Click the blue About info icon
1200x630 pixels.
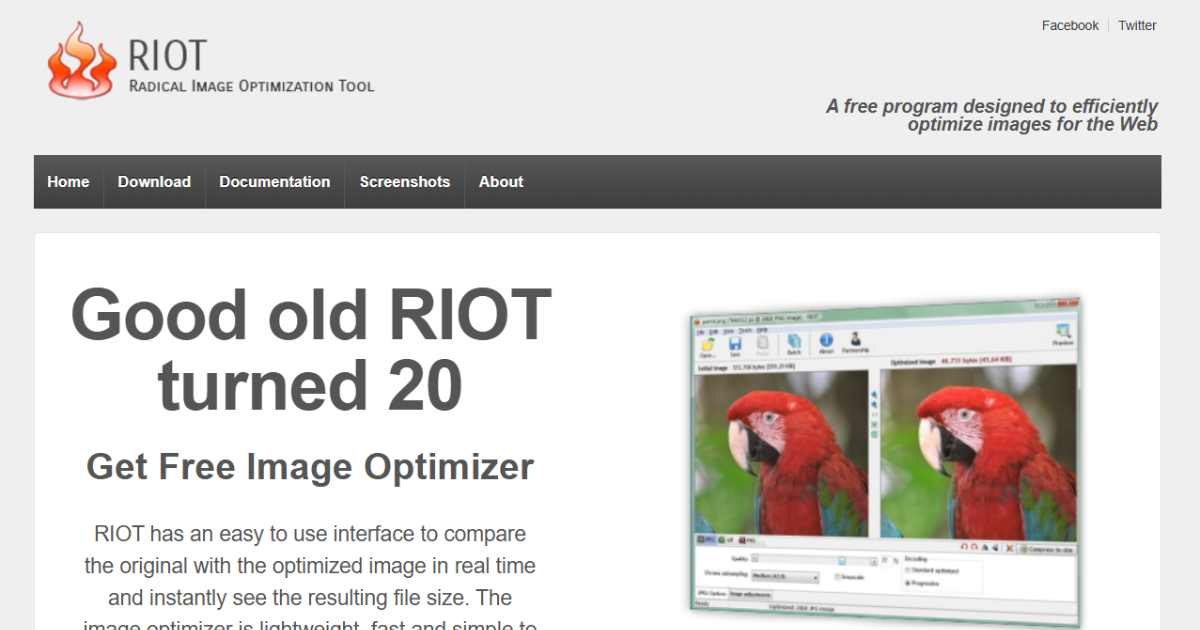click(x=826, y=341)
